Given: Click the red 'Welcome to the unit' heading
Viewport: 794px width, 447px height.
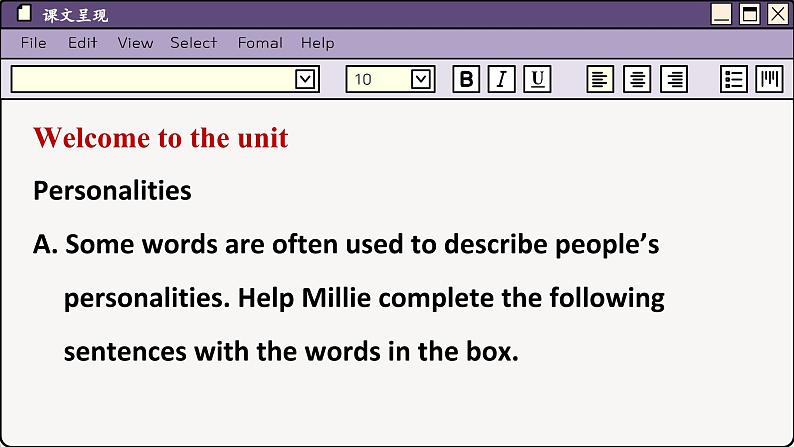Looking at the screenshot, I should click(x=161, y=138).
